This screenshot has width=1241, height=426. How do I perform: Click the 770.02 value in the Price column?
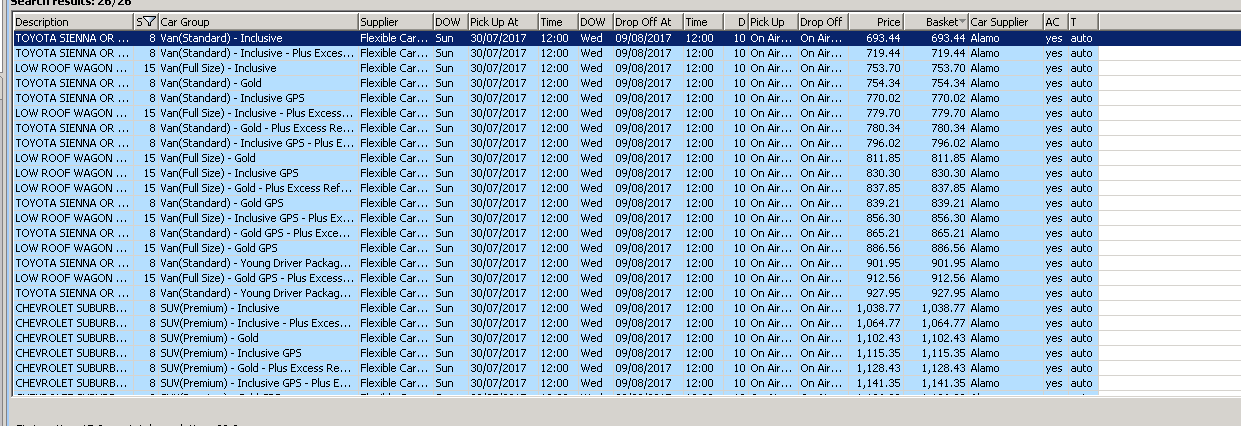pos(883,98)
